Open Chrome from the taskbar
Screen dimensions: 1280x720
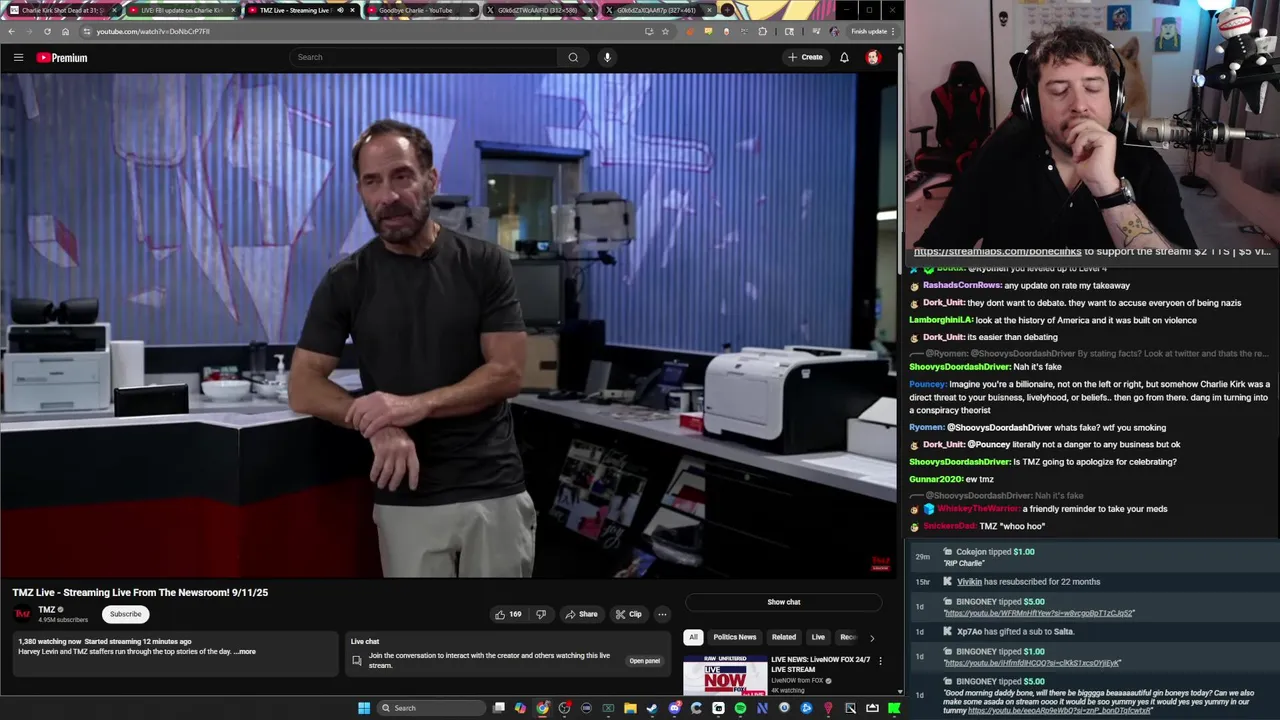pyautogui.click(x=542, y=708)
